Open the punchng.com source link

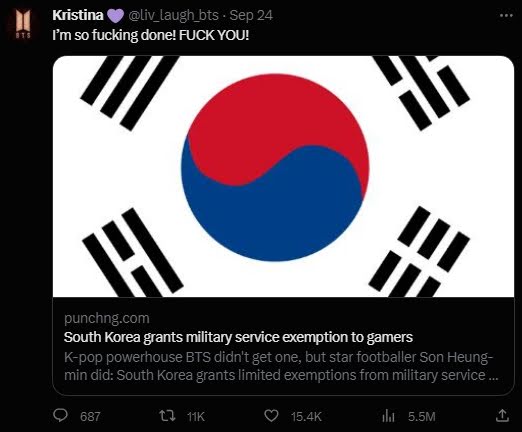(x=107, y=318)
